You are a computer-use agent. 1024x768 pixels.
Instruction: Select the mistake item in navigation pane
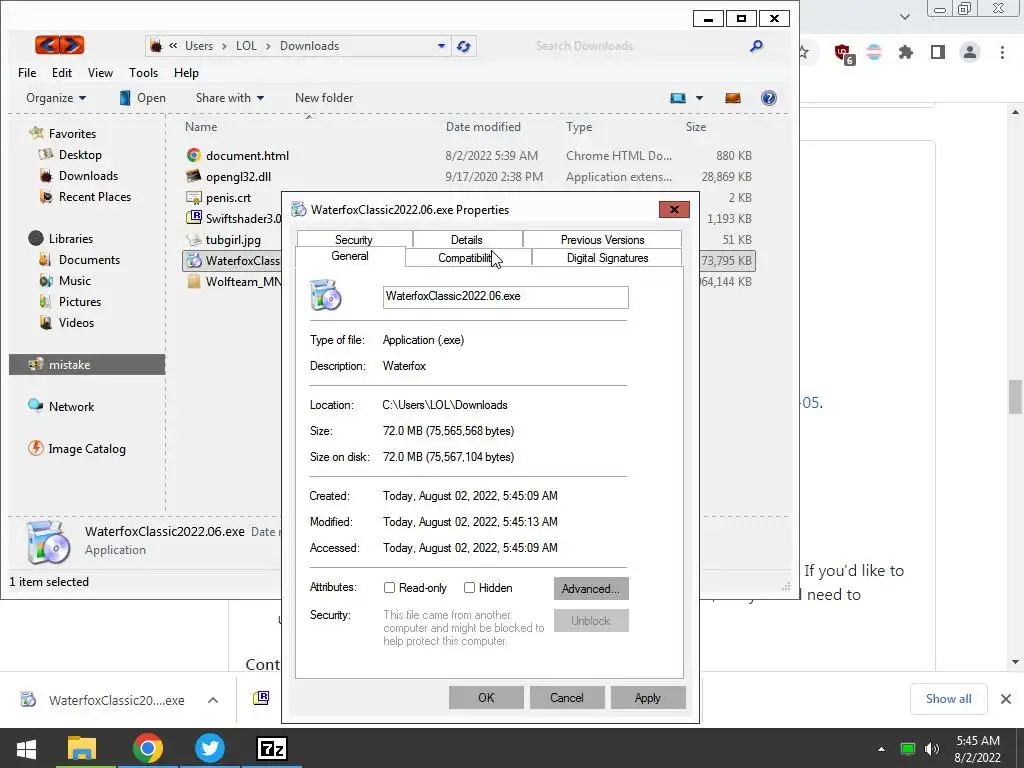pyautogui.click(x=87, y=364)
